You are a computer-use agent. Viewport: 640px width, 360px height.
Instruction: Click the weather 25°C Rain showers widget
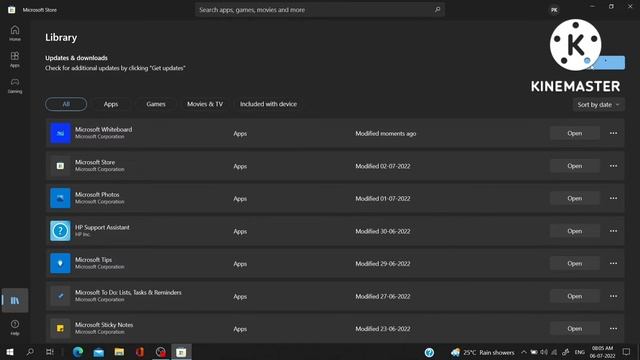[482, 352]
